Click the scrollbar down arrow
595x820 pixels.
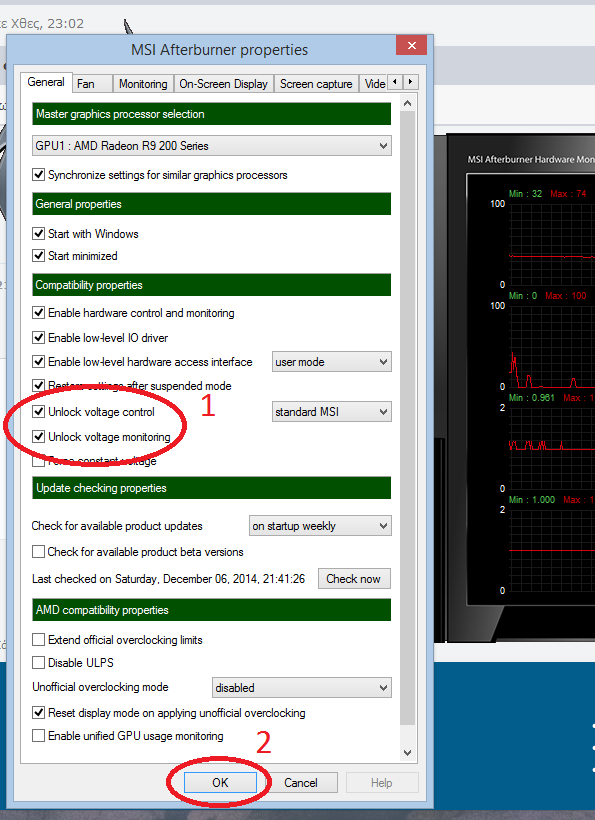(x=408, y=753)
